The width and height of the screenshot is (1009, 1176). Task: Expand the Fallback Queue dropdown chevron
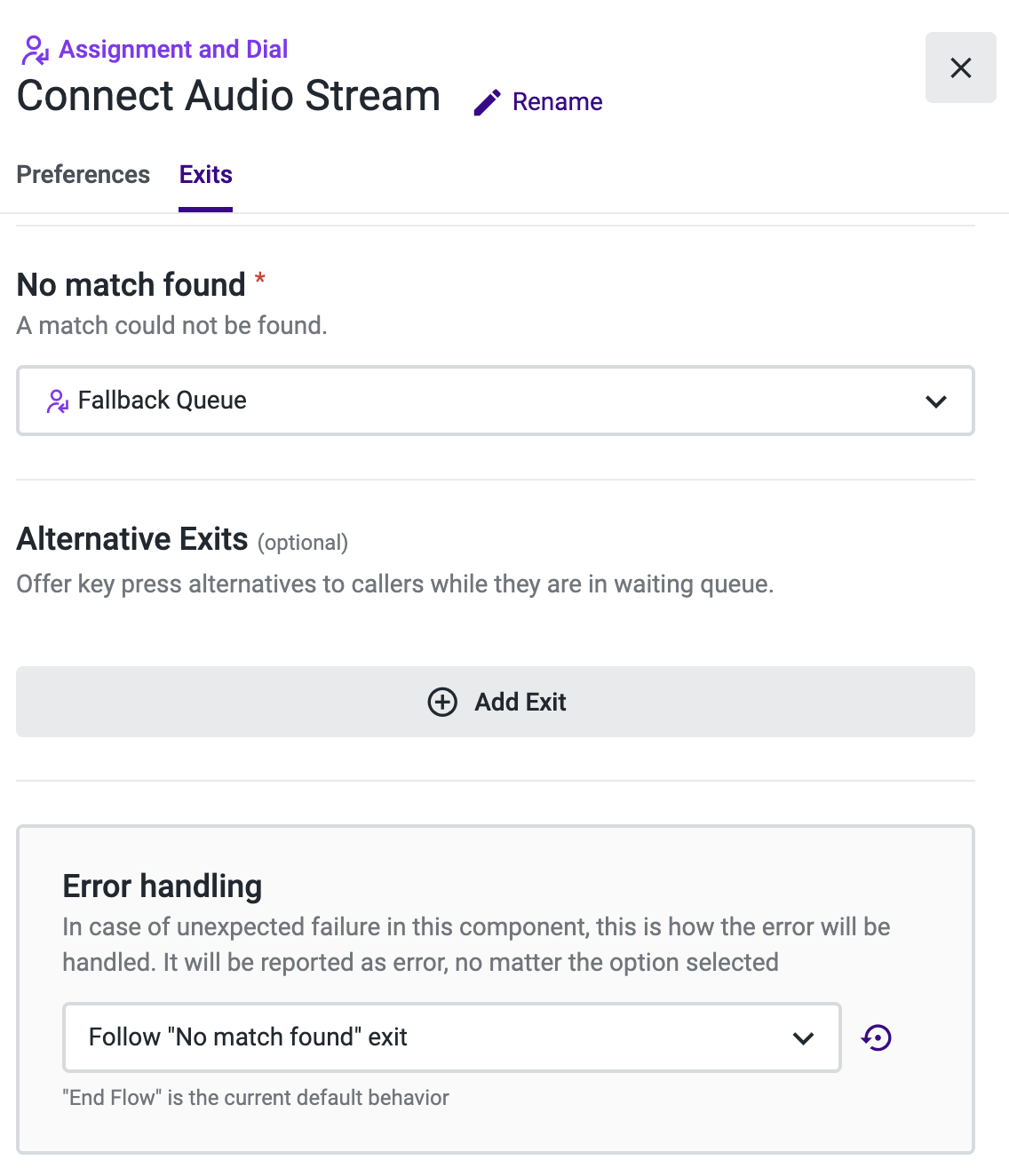[x=935, y=401]
